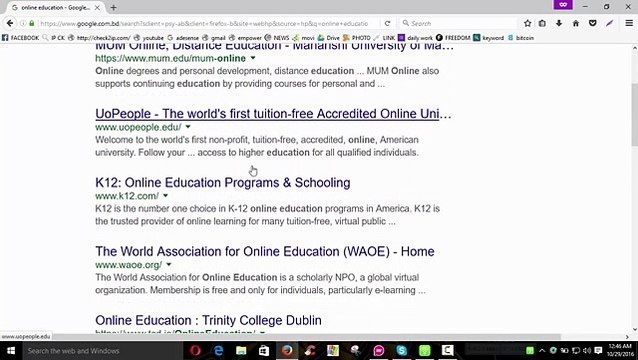The height and width of the screenshot is (360, 638).
Task: Open the Action Center notifications
Action: click(598, 350)
